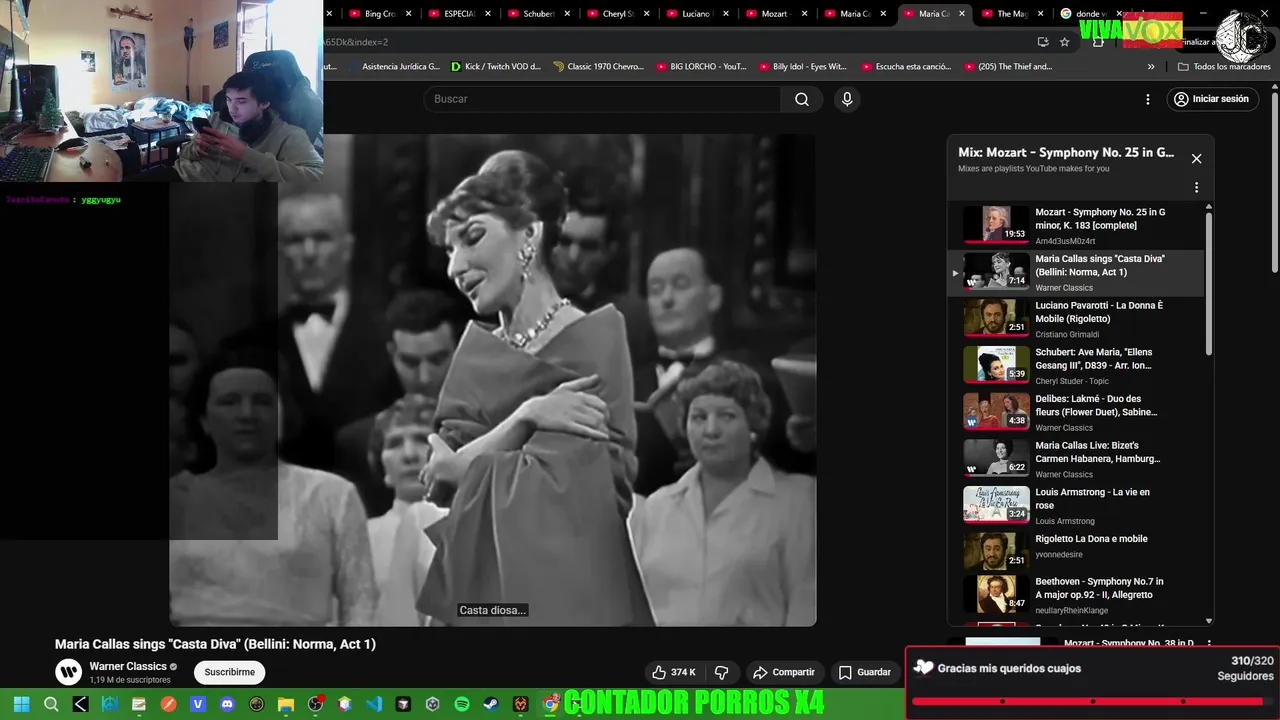
Task: Play Maria Callas Carmen Habanera item
Action: [x=1076, y=459]
